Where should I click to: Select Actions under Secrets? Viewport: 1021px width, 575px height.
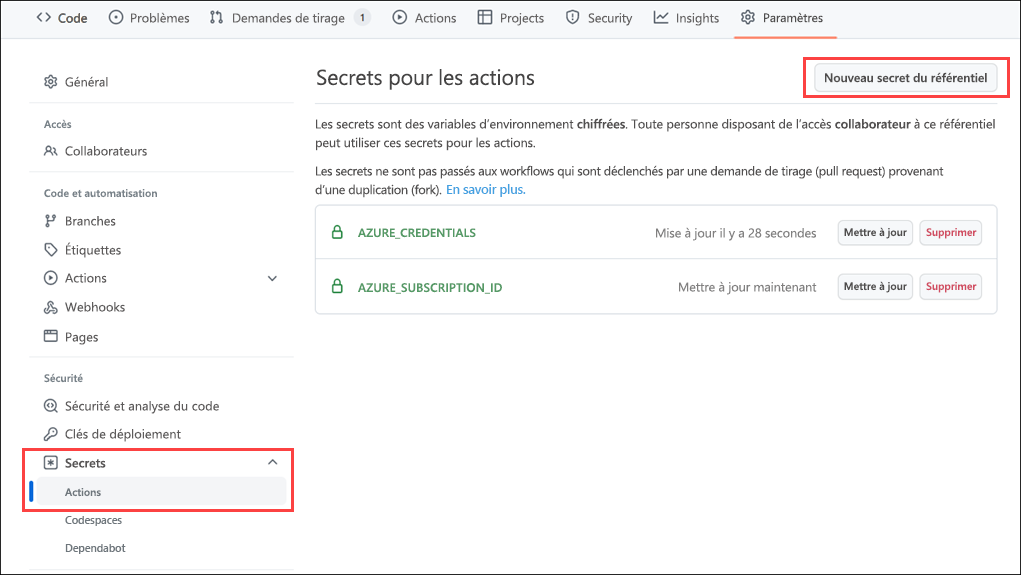click(160, 492)
